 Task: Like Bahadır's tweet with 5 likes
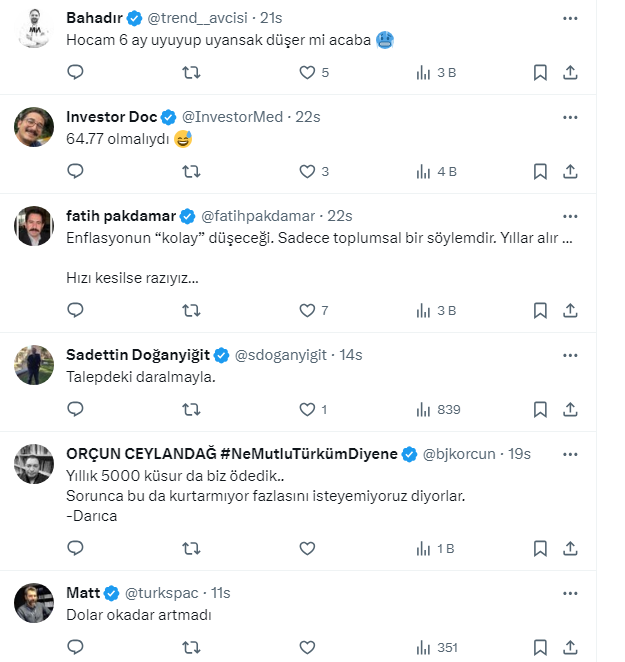[x=308, y=72]
